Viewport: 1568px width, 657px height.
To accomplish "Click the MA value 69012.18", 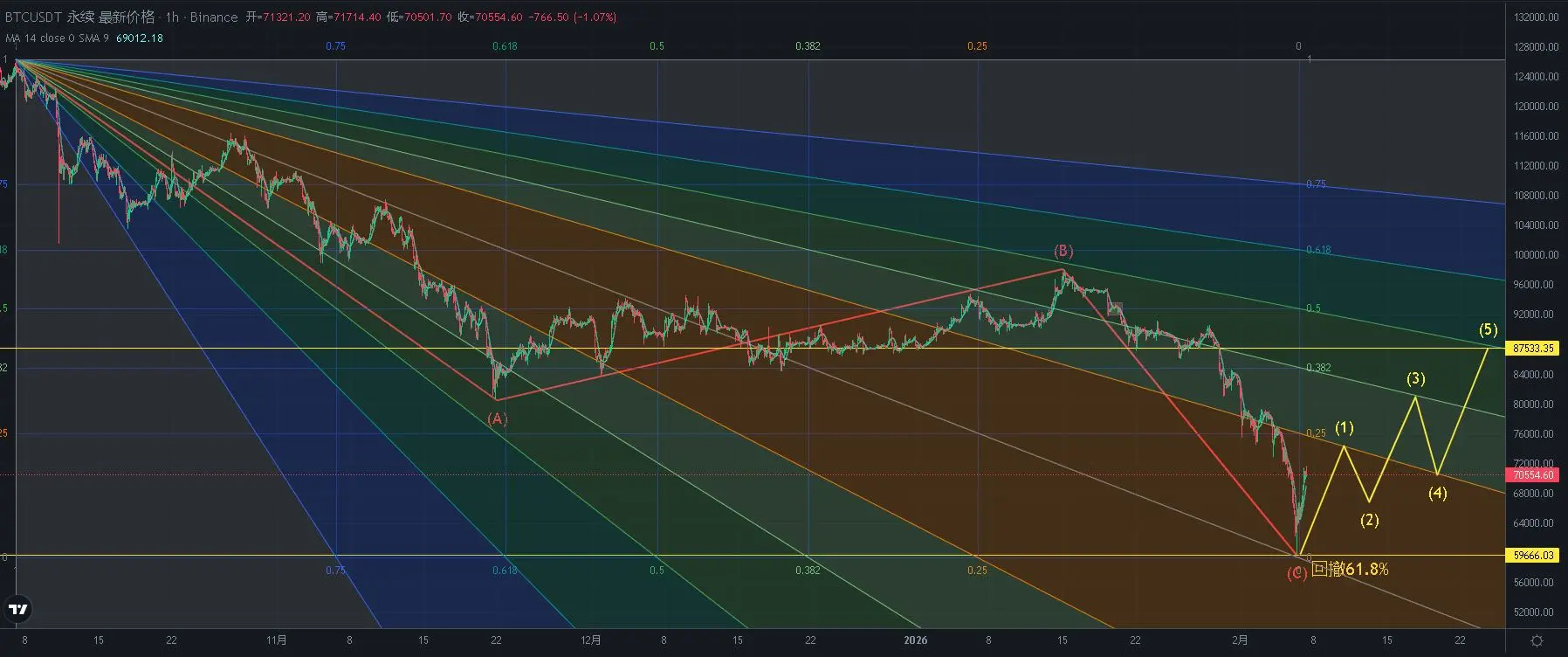I will point(140,38).
